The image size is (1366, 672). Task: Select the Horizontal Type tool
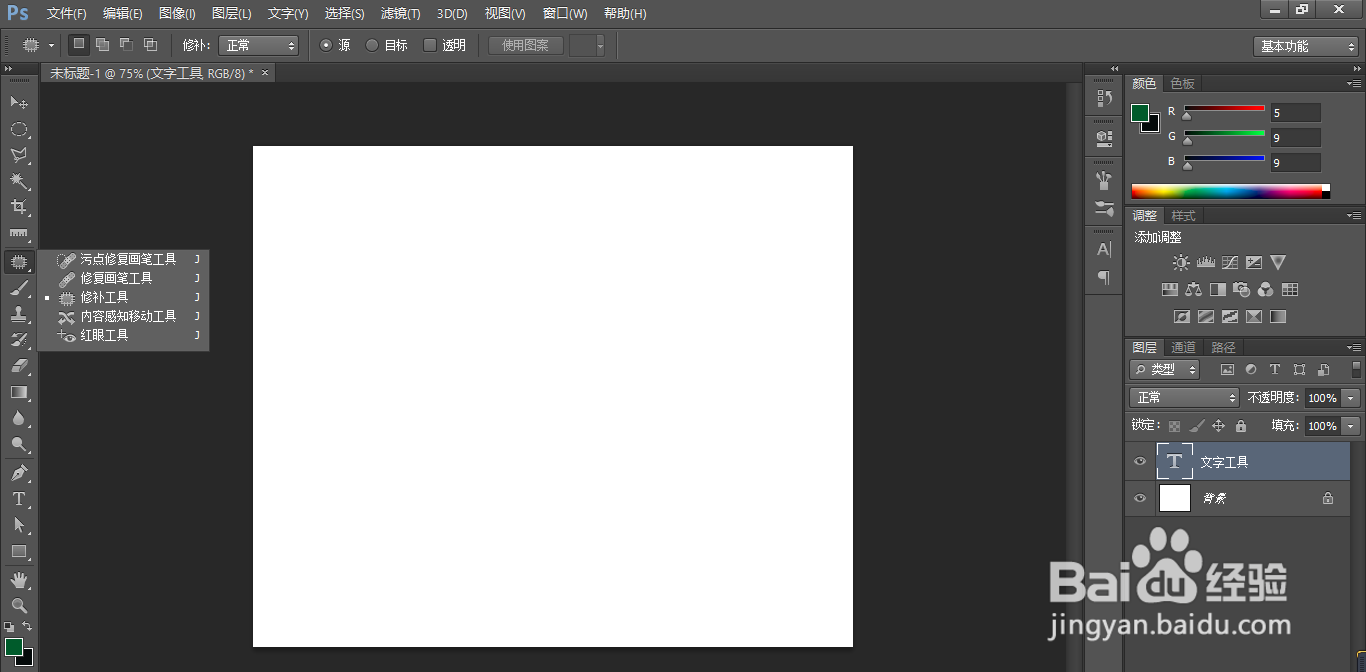coord(19,499)
